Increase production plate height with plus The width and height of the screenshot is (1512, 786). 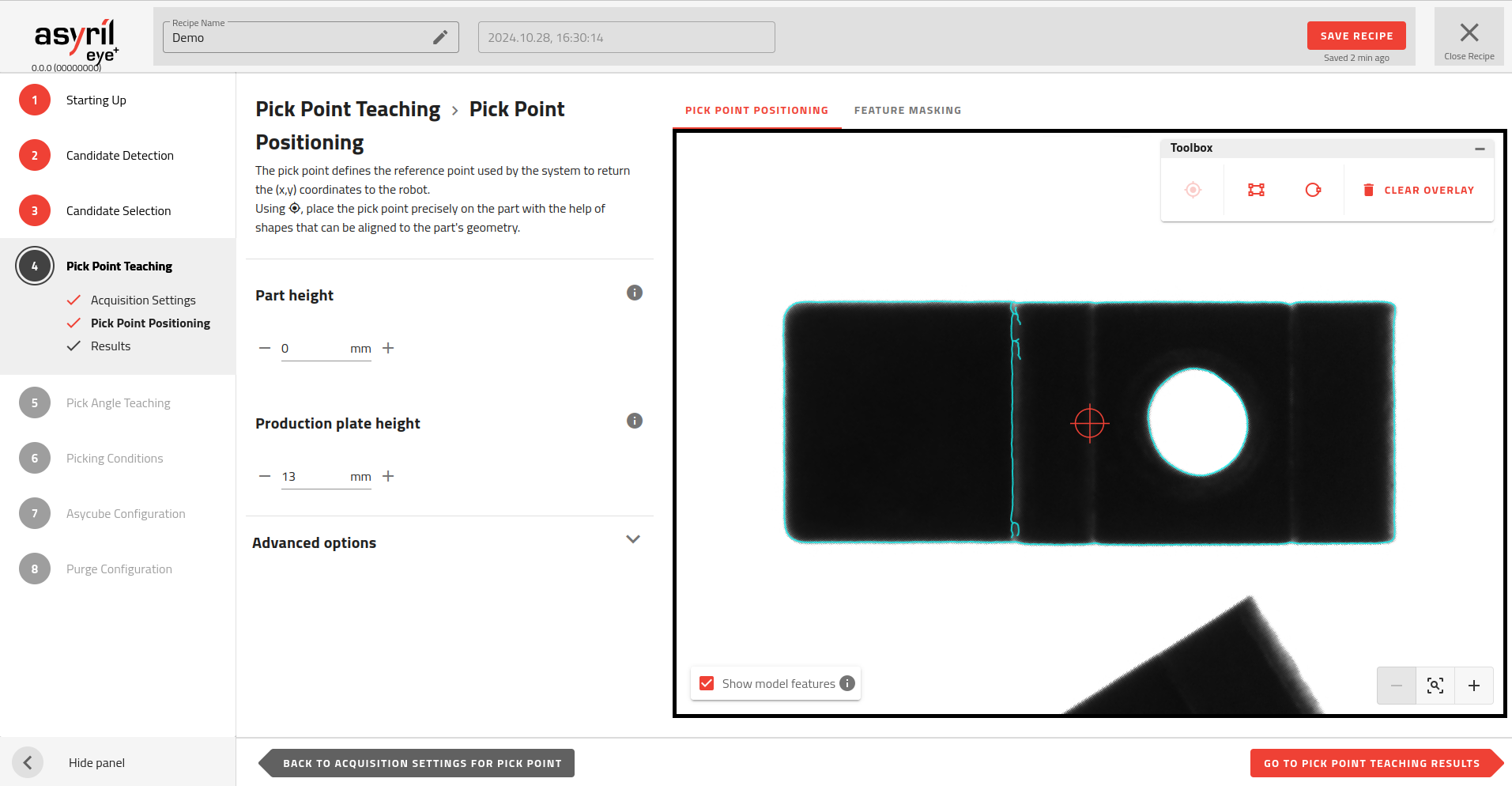388,476
